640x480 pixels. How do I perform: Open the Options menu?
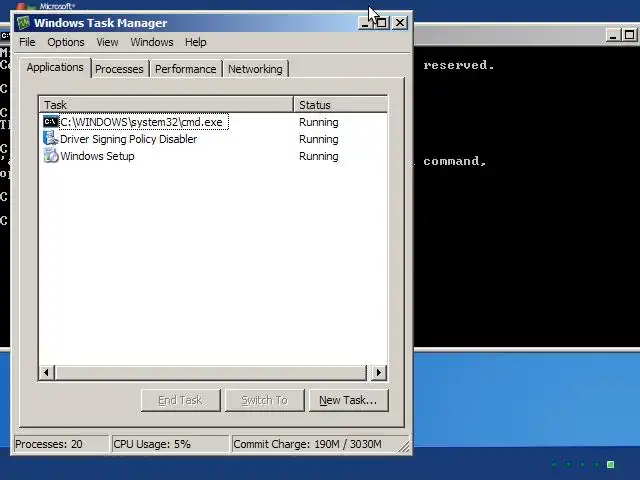[66, 42]
